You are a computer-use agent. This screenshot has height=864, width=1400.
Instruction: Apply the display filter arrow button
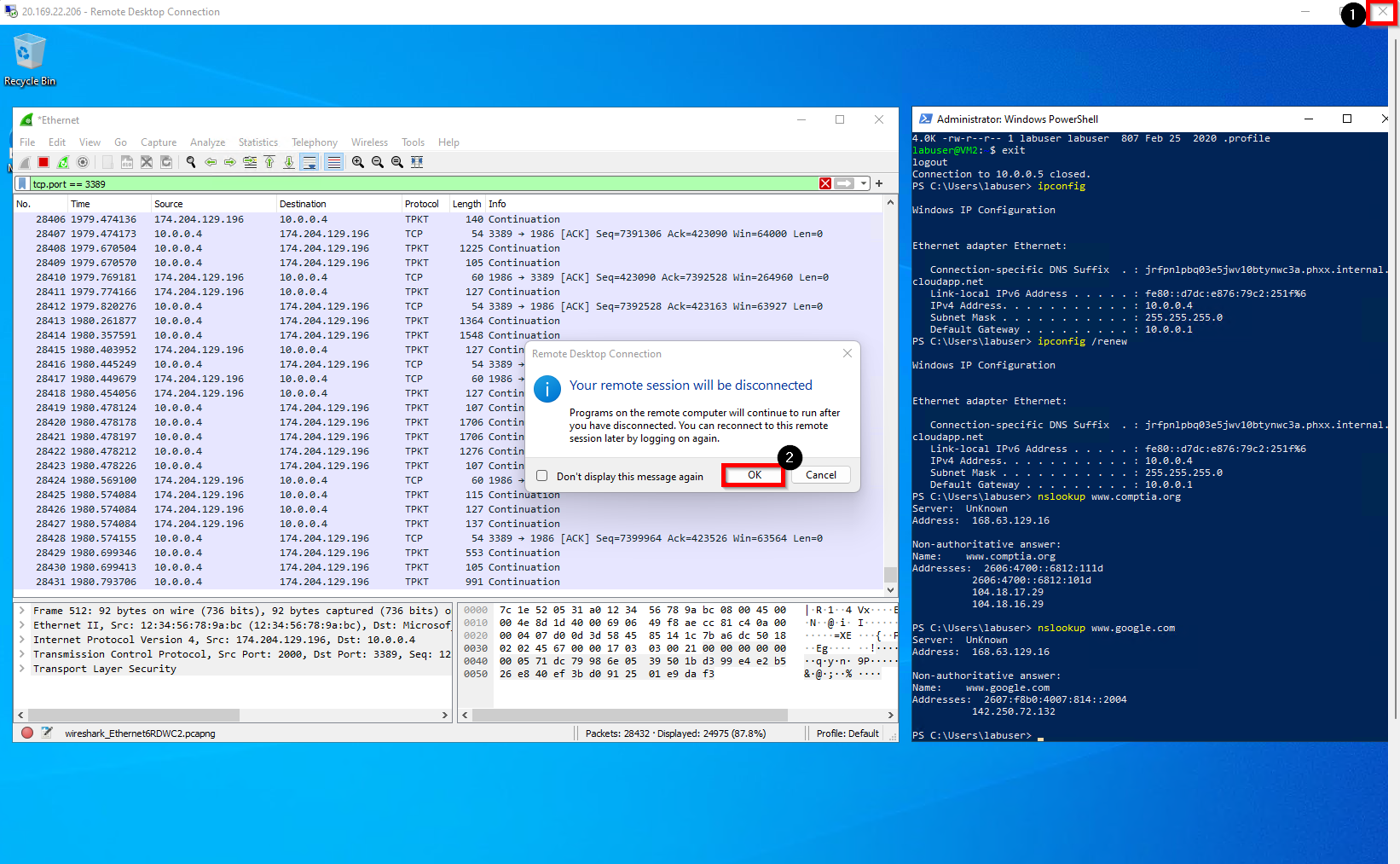pyautogui.click(x=844, y=183)
